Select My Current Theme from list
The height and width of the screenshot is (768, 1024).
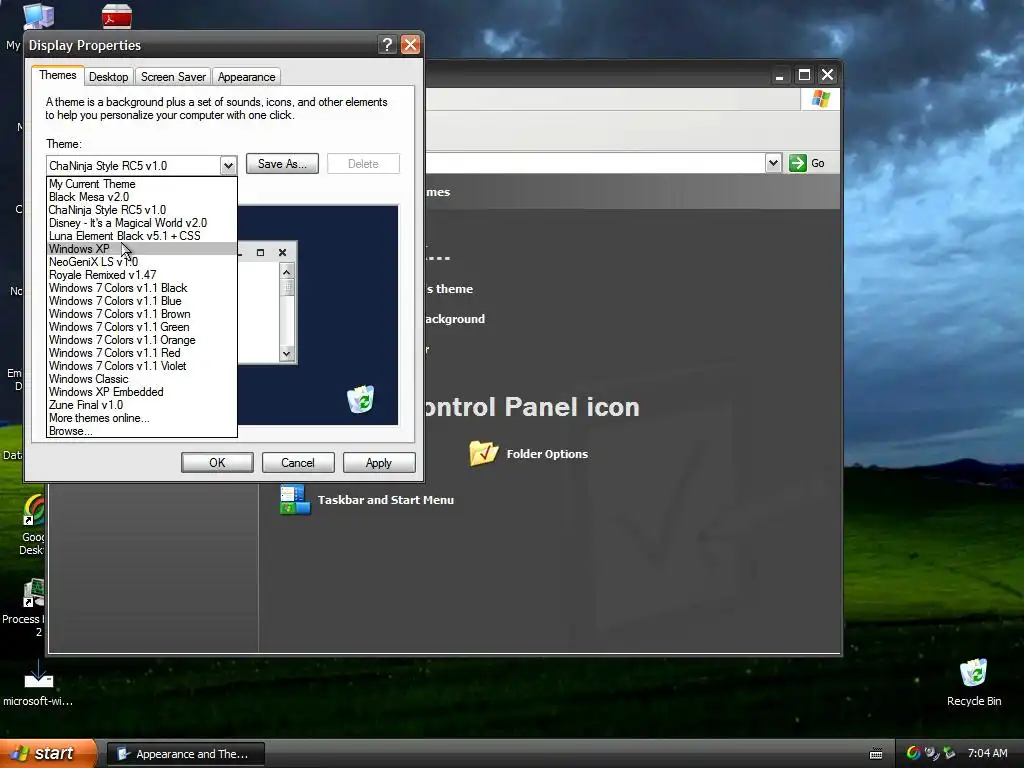pyautogui.click(x=142, y=184)
